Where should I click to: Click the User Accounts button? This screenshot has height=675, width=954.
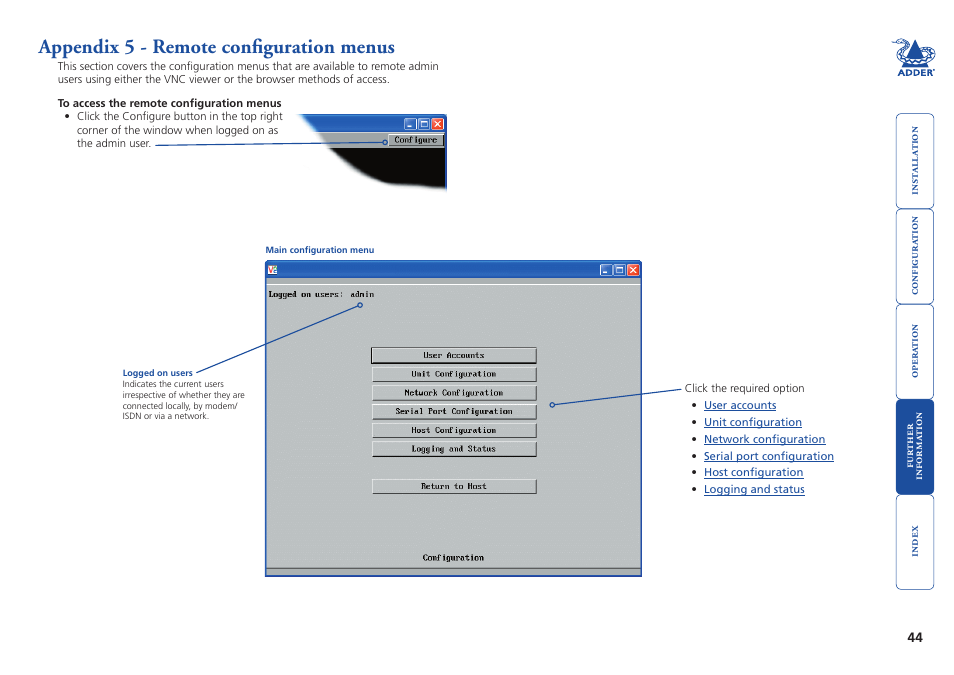pos(454,355)
